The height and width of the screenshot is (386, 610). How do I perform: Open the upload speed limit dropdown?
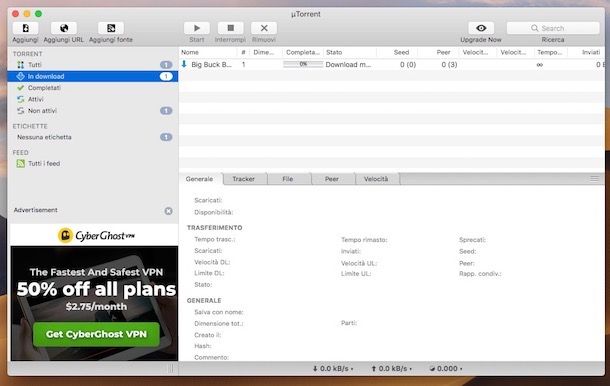[x=391, y=368]
